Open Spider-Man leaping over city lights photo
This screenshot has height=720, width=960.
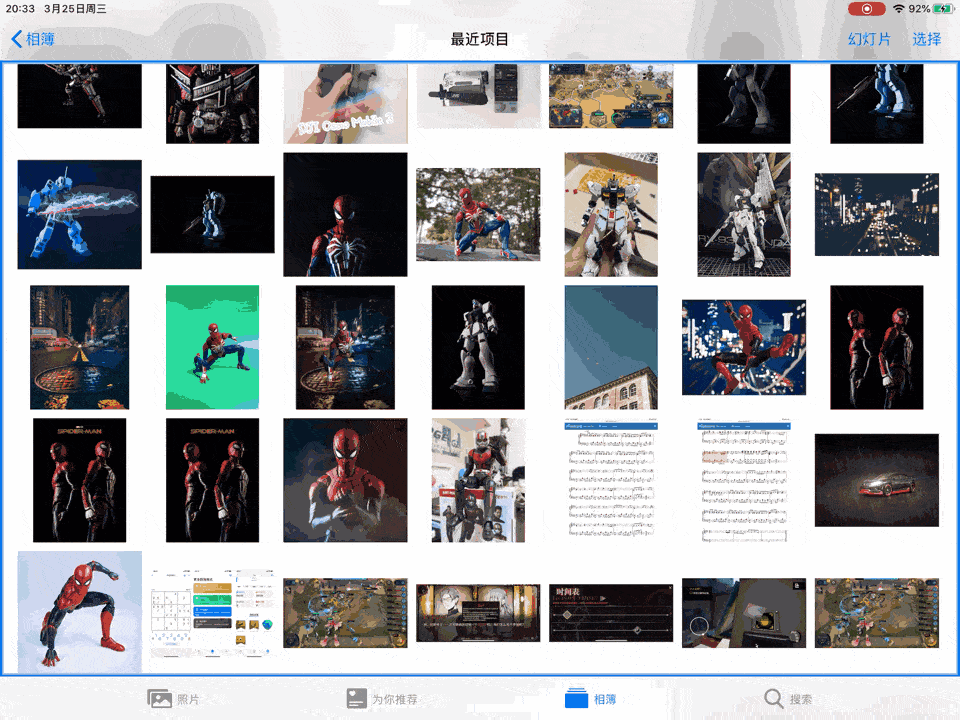pos(744,347)
